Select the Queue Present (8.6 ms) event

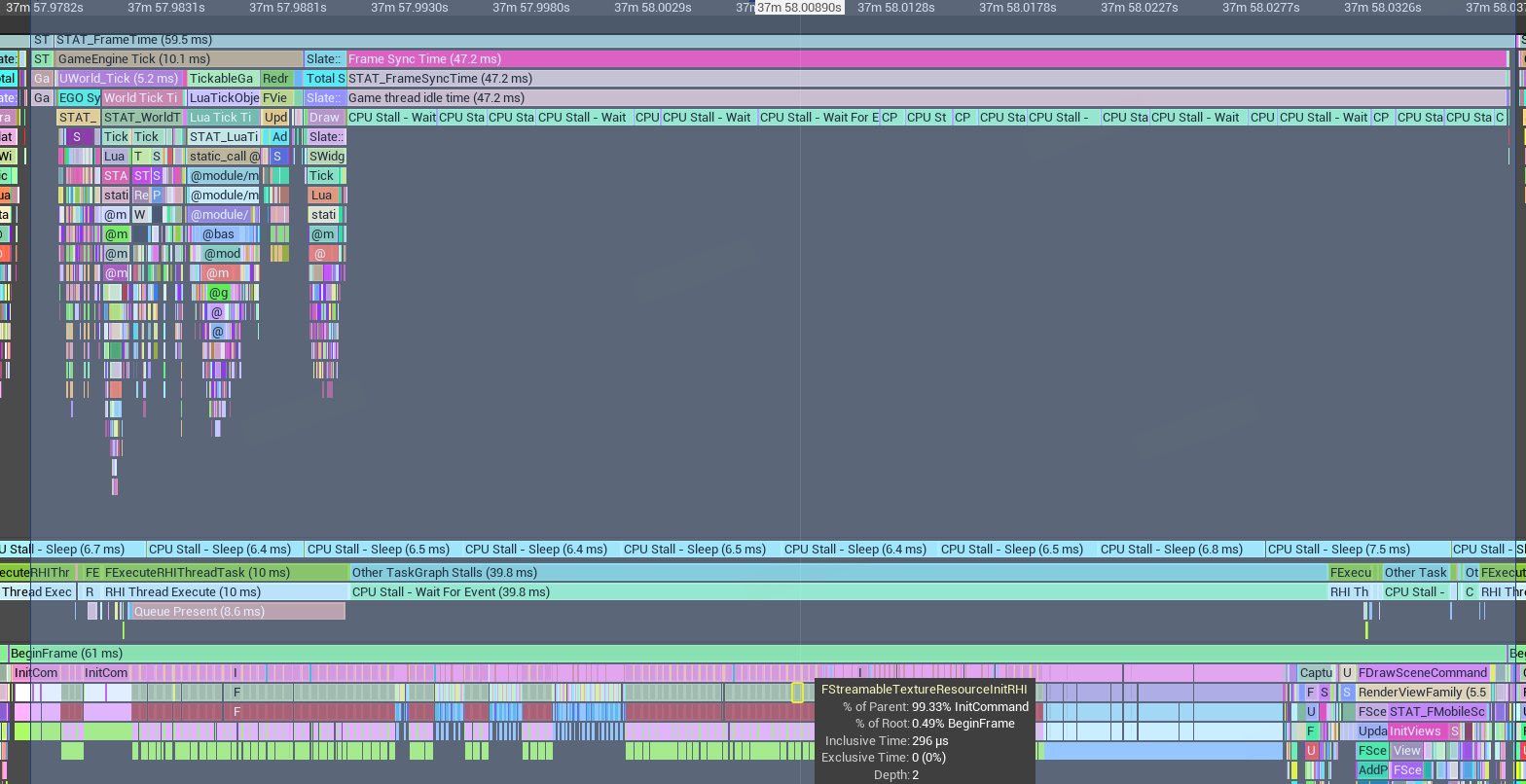click(x=237, y=612)
